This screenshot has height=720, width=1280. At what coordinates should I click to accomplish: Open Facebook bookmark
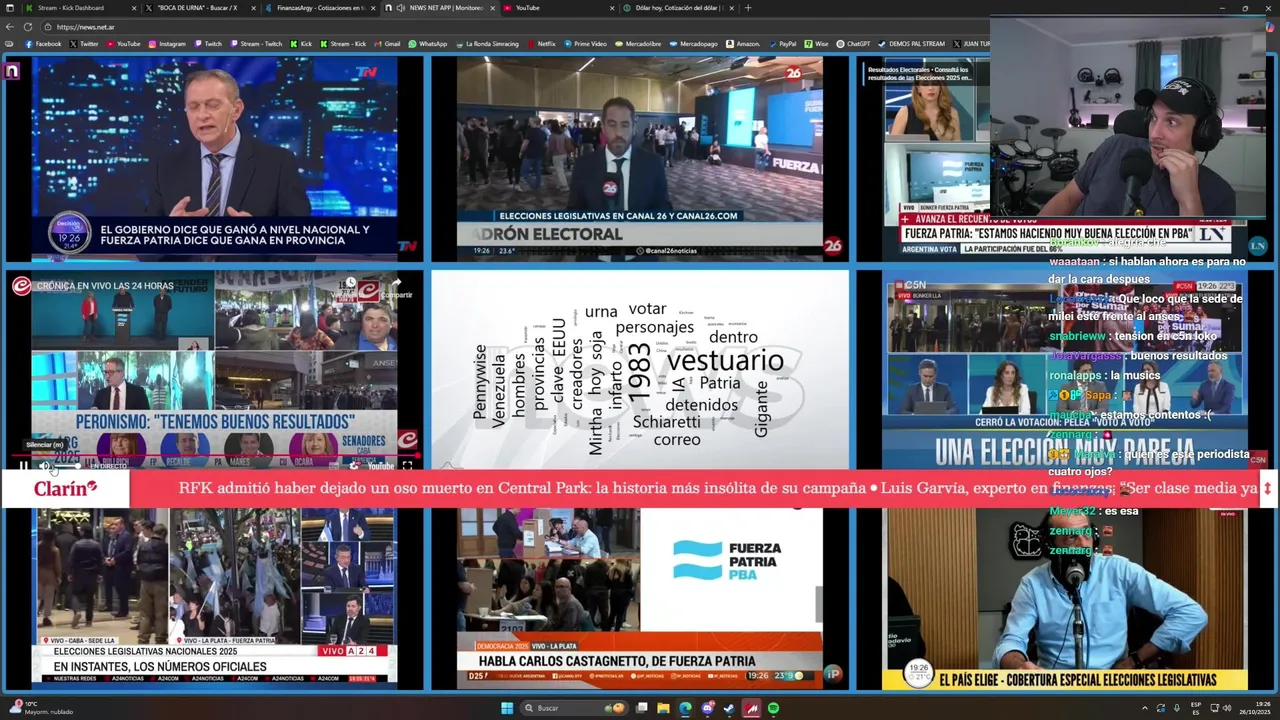pos(43,44)
